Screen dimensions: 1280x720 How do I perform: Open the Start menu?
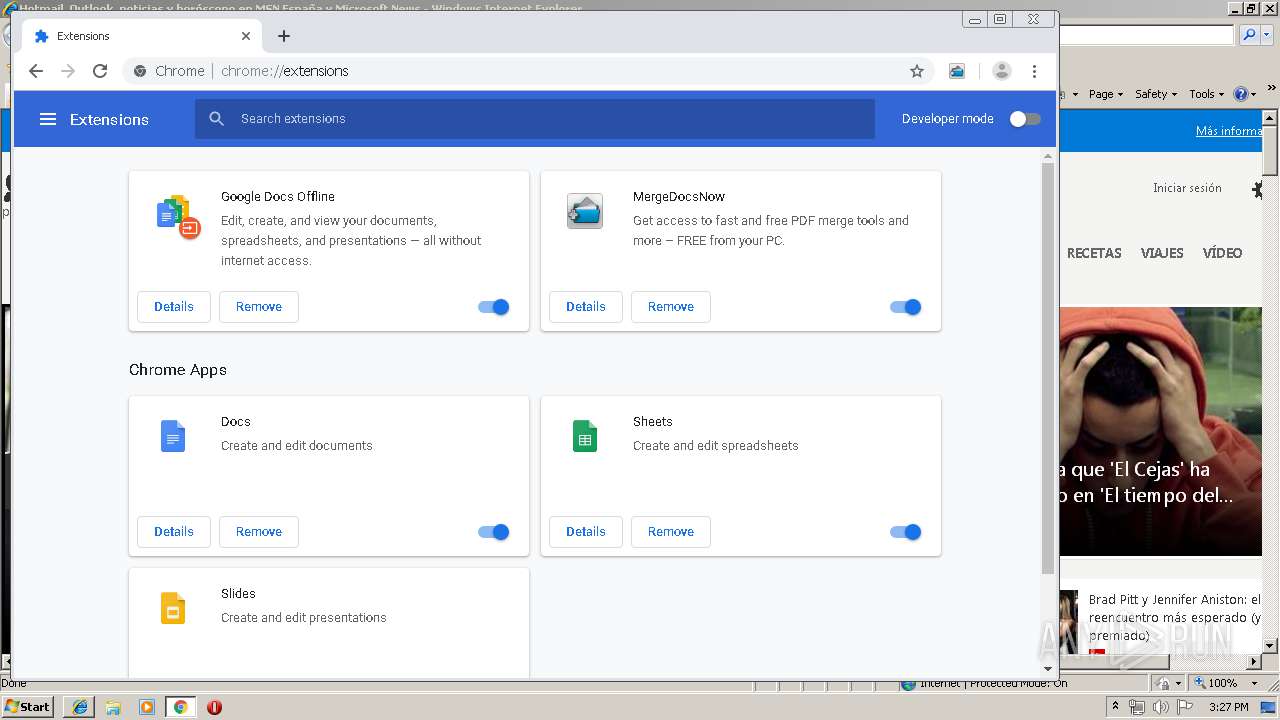coord(28,707)
